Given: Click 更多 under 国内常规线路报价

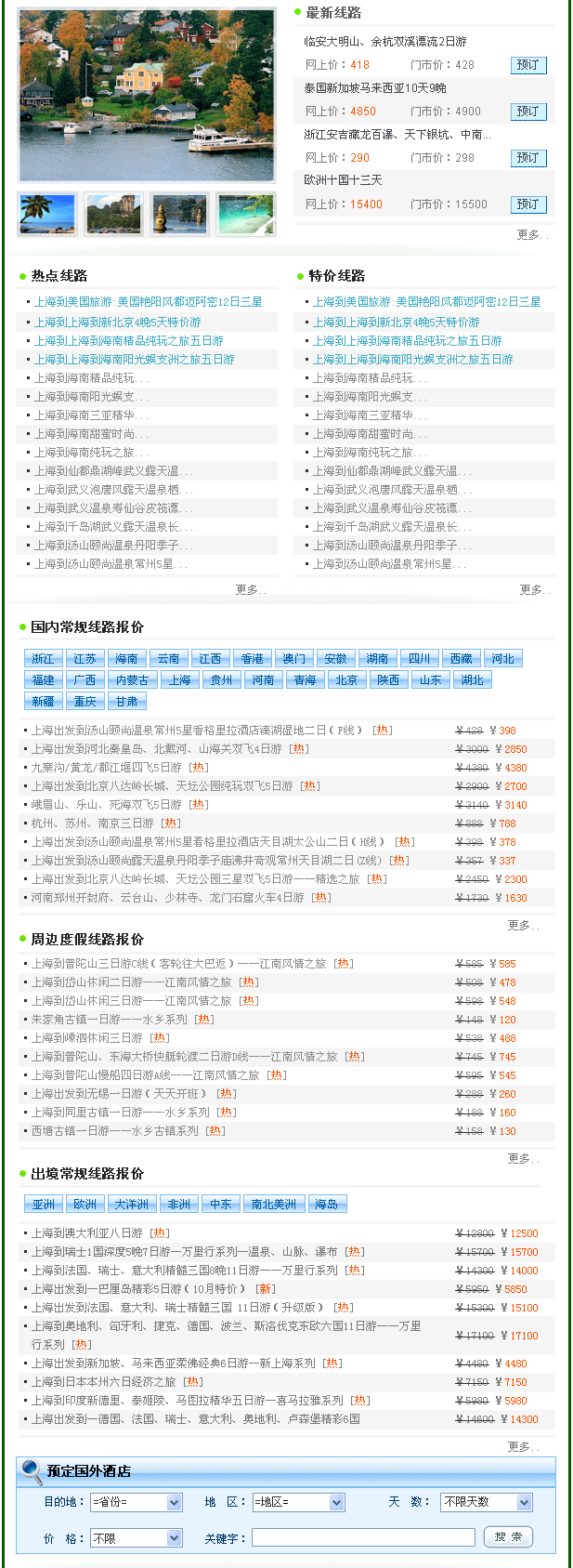Looking at the screenshot, I should 523,925.
